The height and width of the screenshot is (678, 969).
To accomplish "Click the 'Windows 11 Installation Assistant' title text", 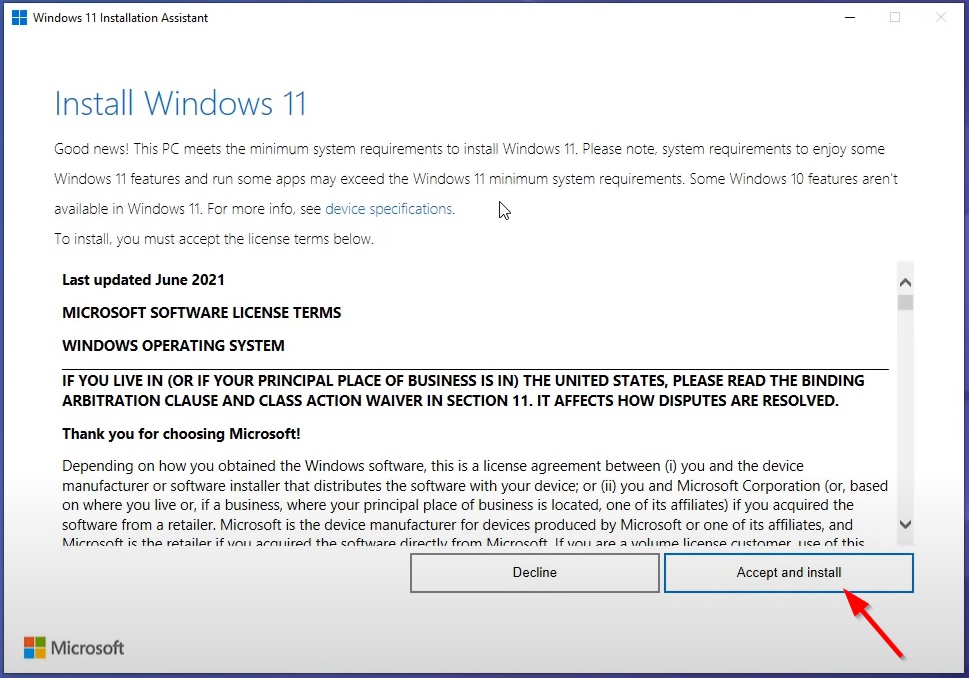I will [121, 18].
